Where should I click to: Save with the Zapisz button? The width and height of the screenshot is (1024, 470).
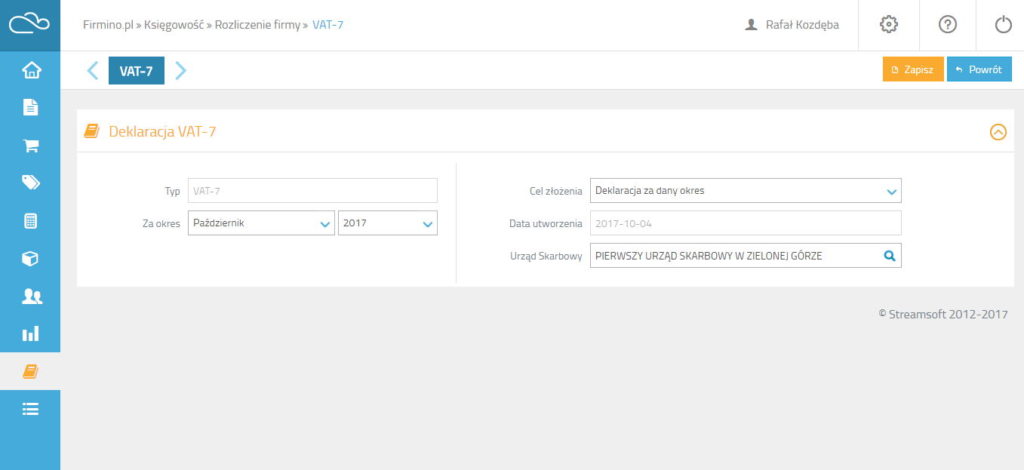(x=913, y=70)
